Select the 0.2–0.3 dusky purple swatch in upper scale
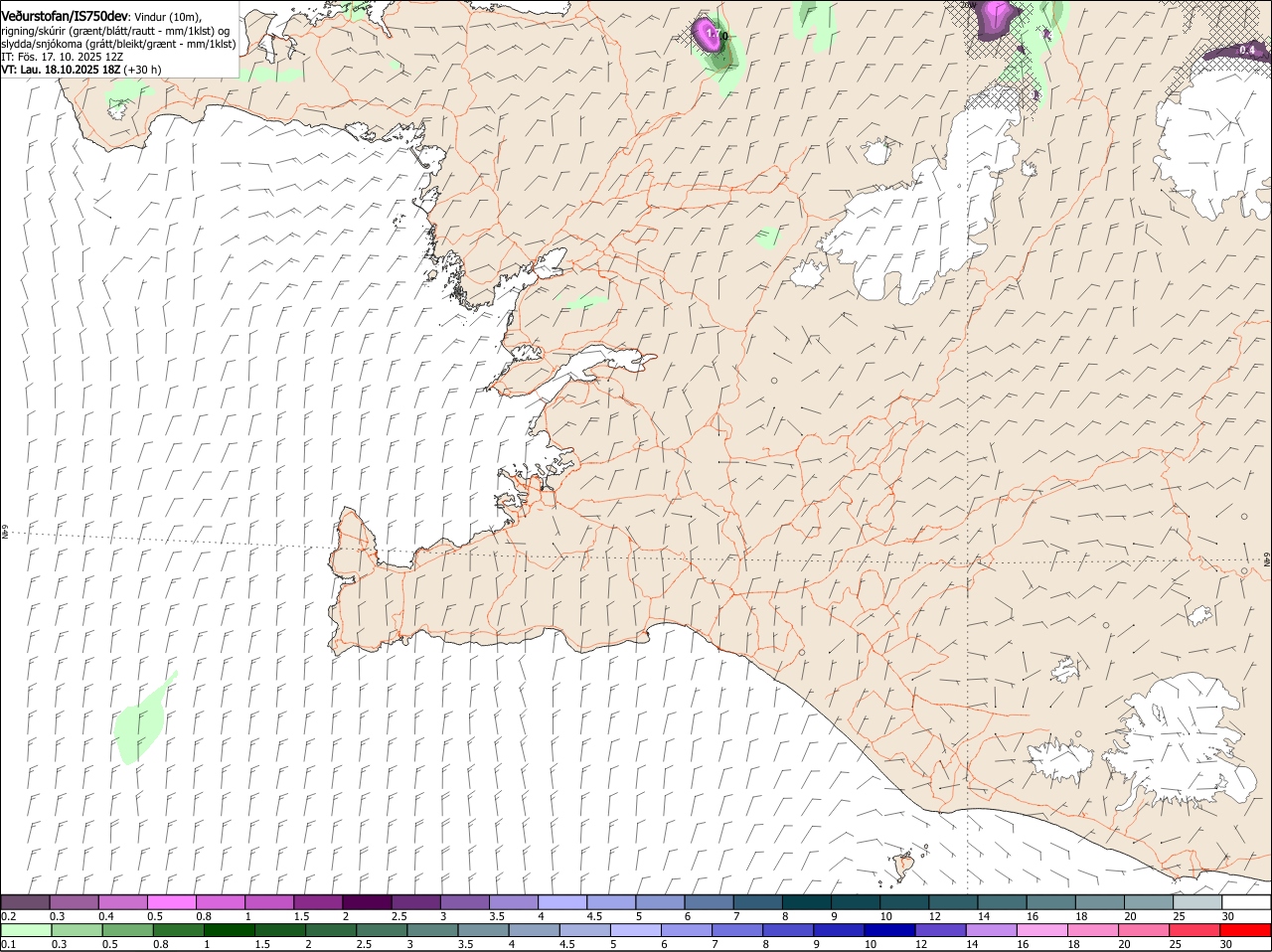The width and height of the screenshot is (1272, 952). pyautogui.click(x=25, y=902)
